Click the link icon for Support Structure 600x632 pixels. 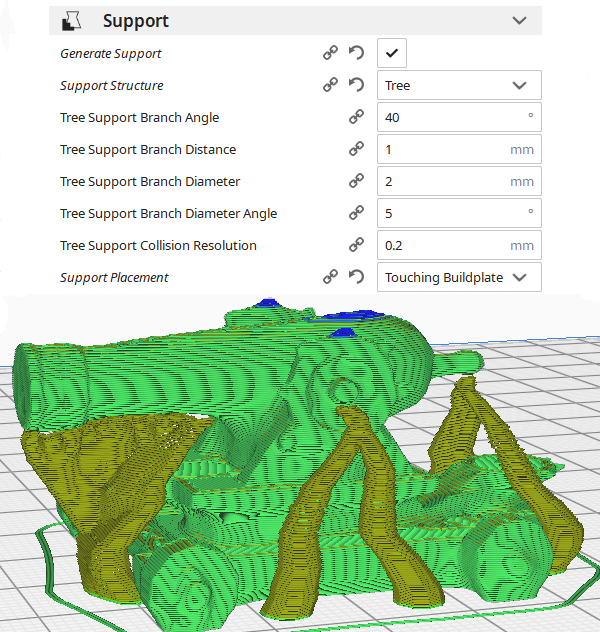(x=330, y=85)
